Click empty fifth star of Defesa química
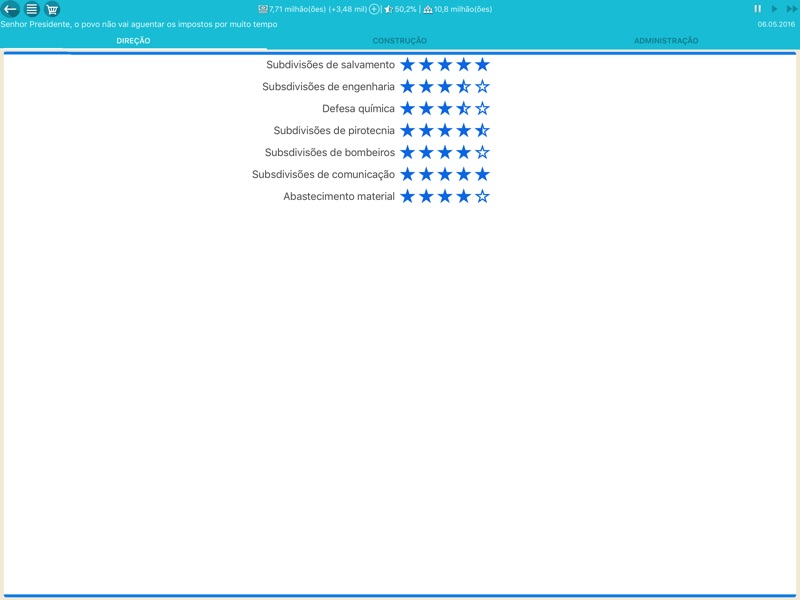800x600 pixels. [x=482, y=108]
